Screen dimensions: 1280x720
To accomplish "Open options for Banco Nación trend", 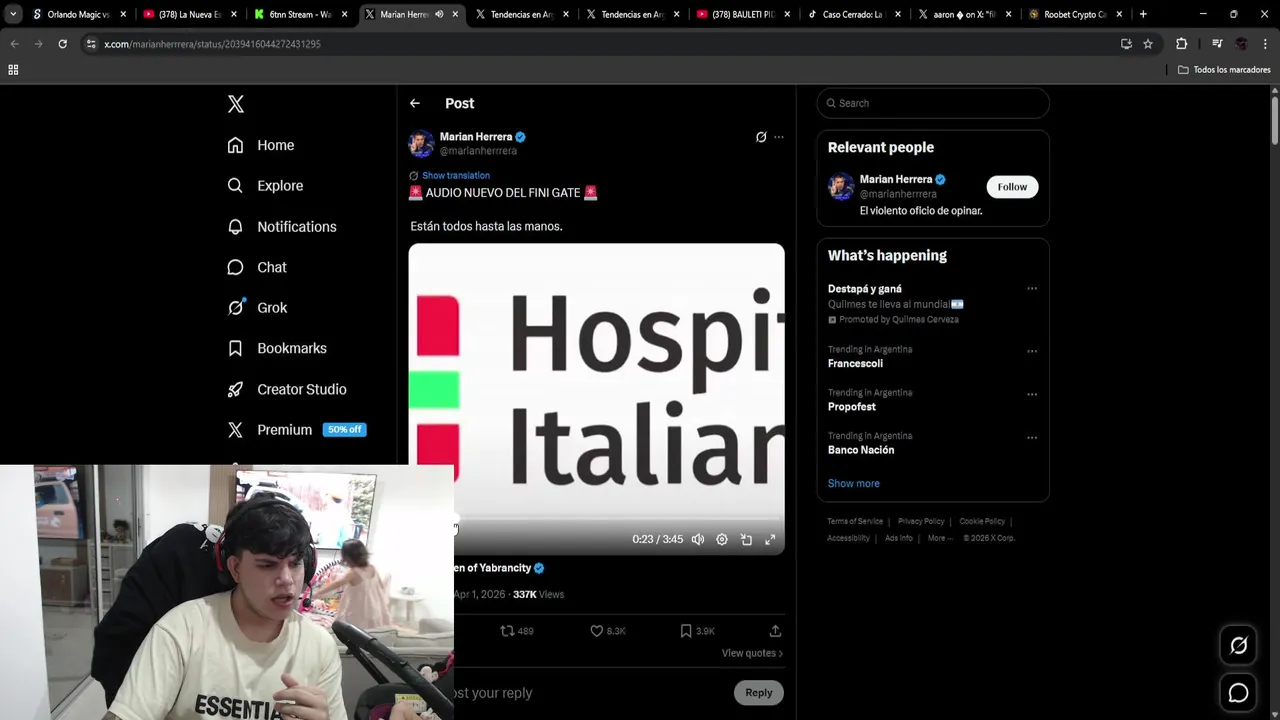I will [x=1032, y=438].
